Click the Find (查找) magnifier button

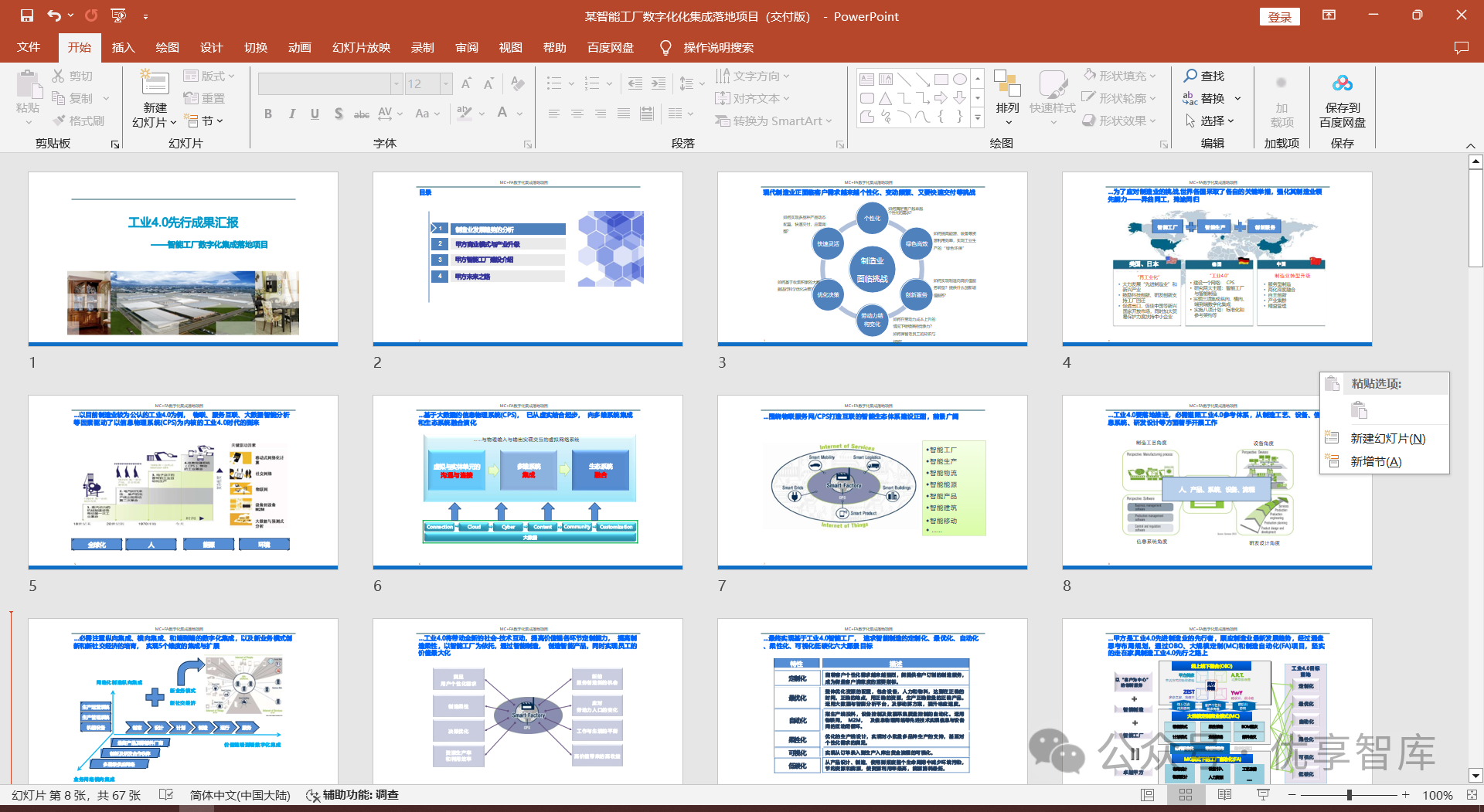[1204, 76]
